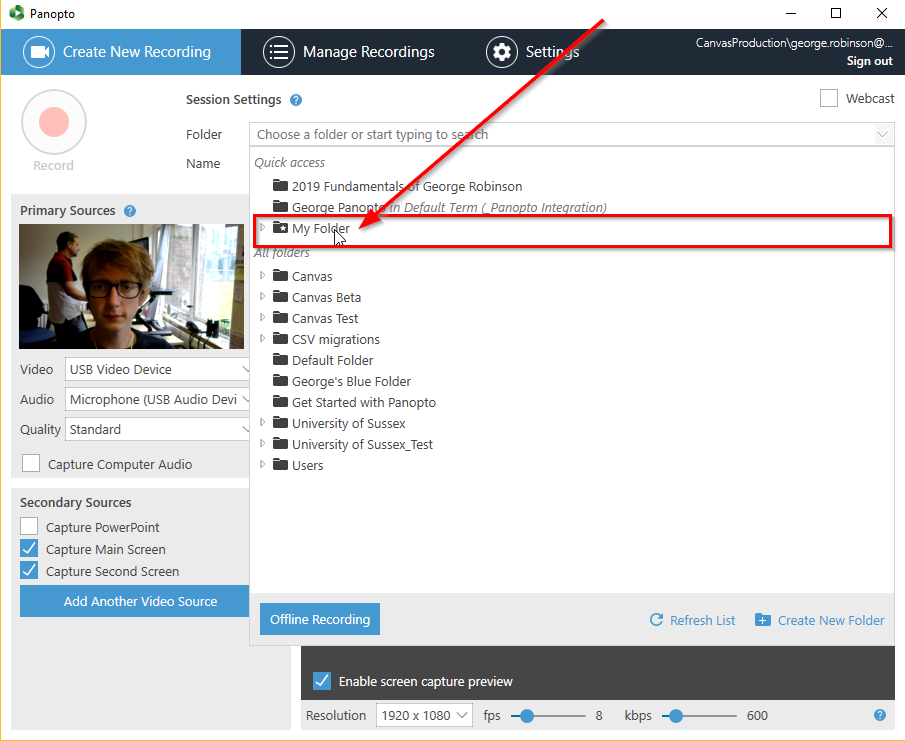The image size is (905, 741).
Task: Click folder icon beside George Panopto
Action: point(281,207)
